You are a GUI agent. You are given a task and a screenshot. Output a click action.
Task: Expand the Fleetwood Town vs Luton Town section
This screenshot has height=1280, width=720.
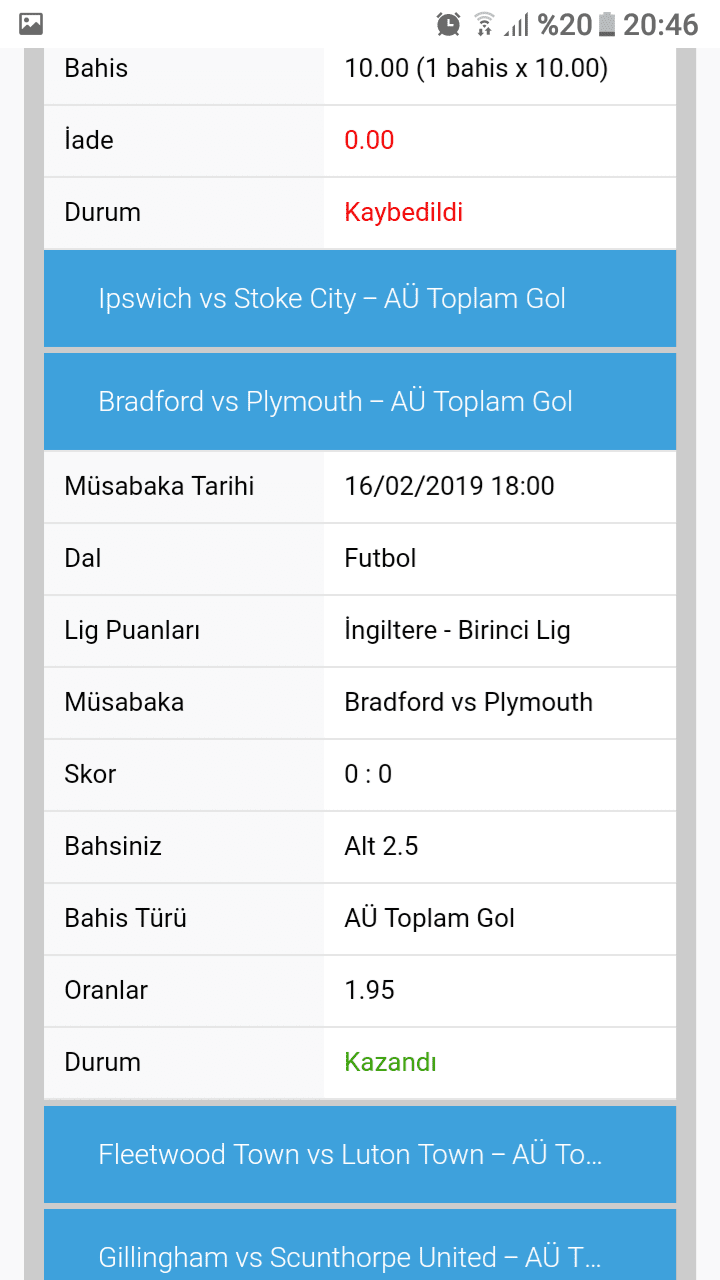coord(360,1154)
